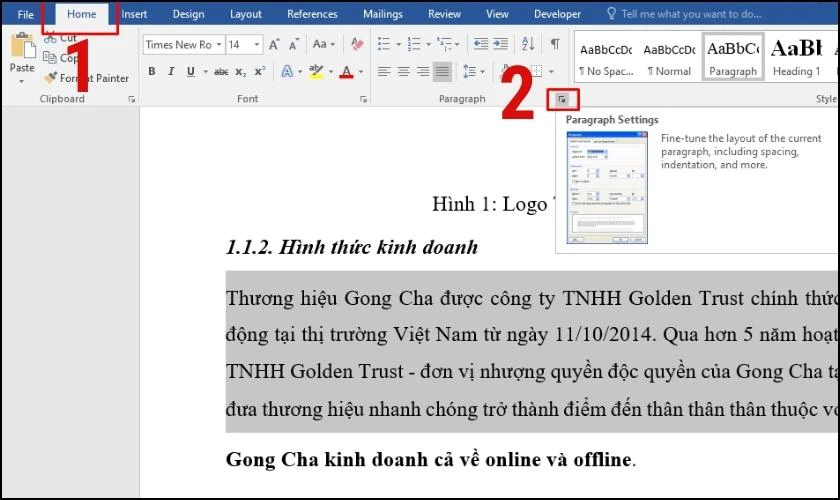Insert a multilevel list

click(444, 44)
